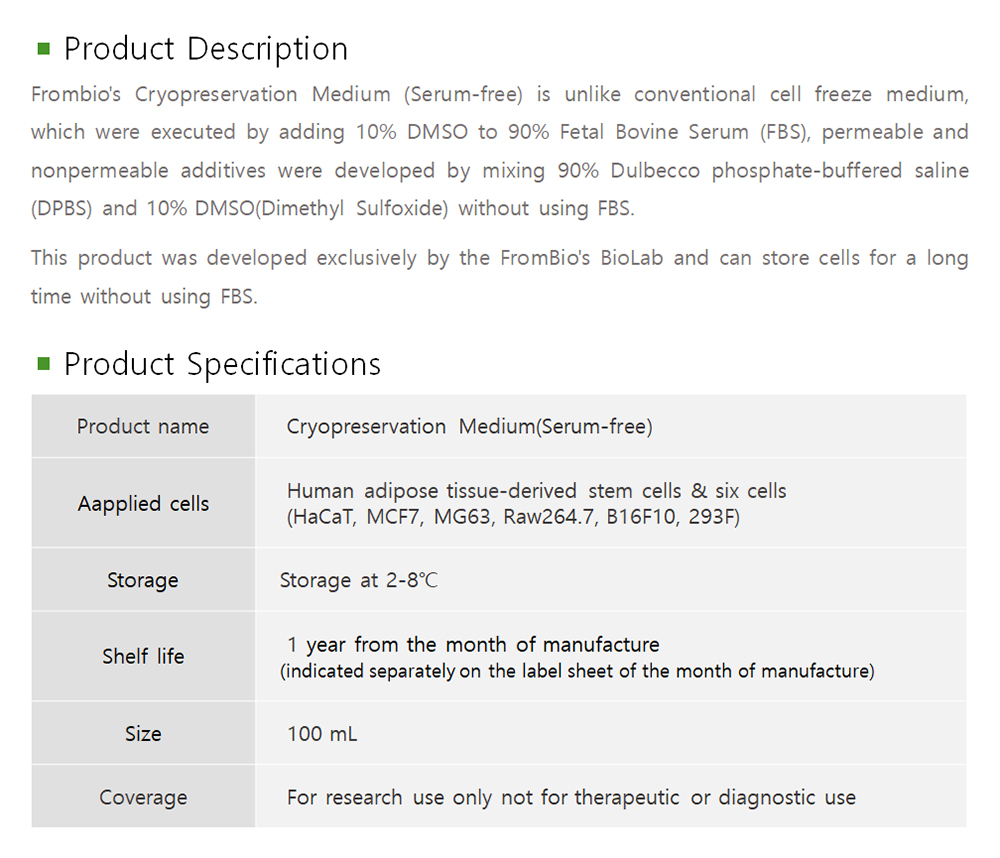Select the Aapplied cells label cell

143,503
